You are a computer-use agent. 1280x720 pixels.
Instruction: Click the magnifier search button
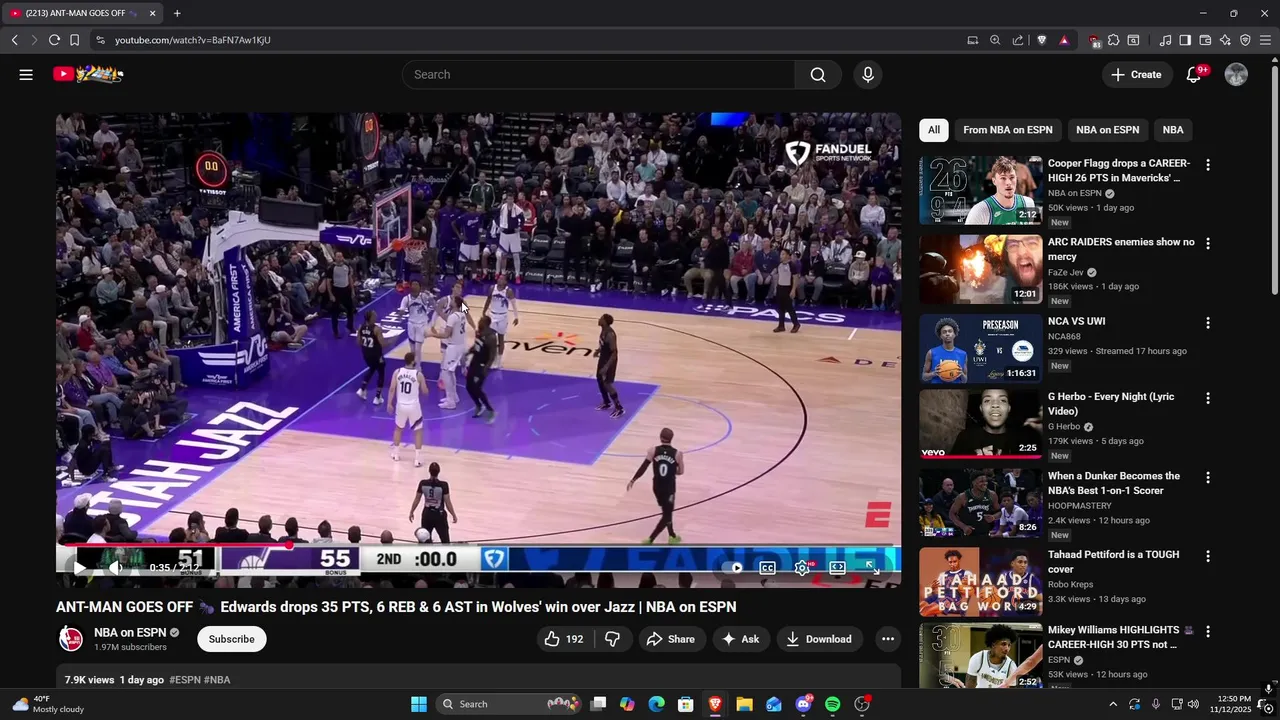(818, 74)
